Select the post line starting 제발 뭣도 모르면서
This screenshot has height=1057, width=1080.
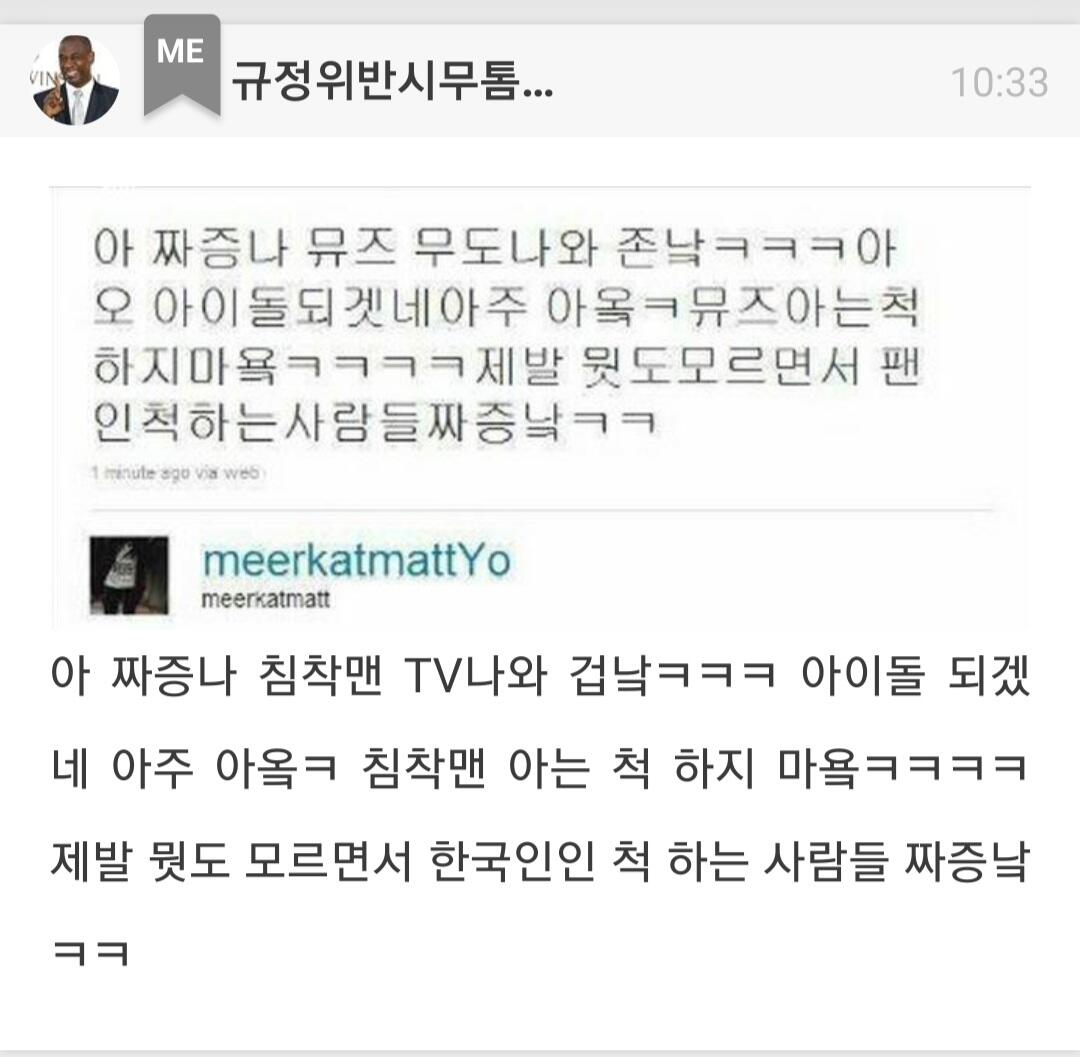(x=540, y=861)
